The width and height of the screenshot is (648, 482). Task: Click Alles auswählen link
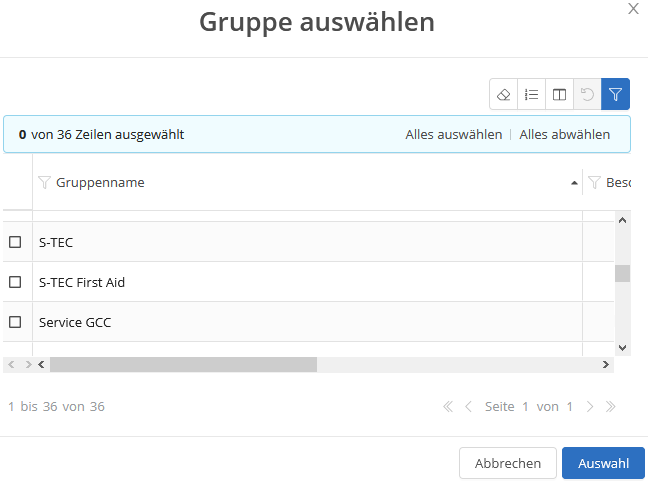tap(453, 134)
